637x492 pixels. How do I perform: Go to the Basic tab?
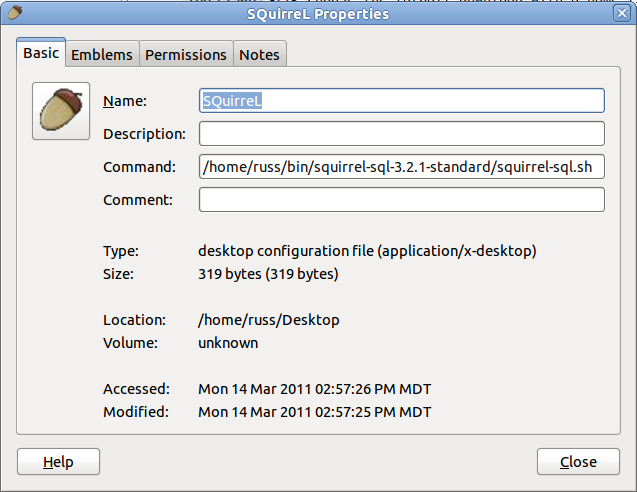(x=41, y=53)
